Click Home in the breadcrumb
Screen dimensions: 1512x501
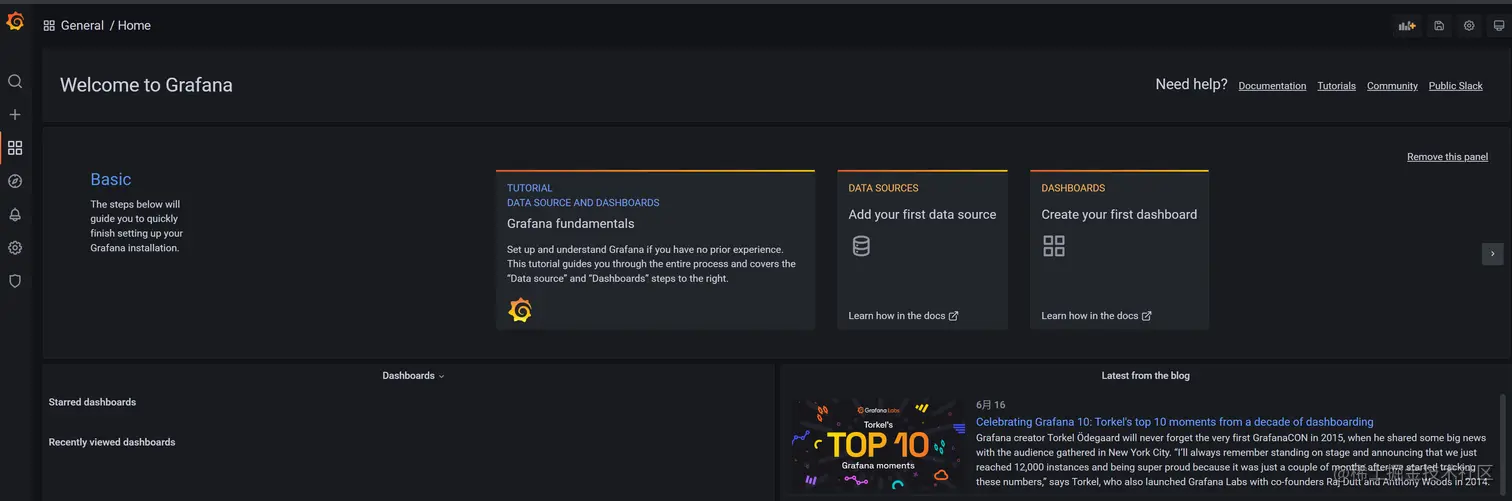pyautogui.click(x=134, y=26)
